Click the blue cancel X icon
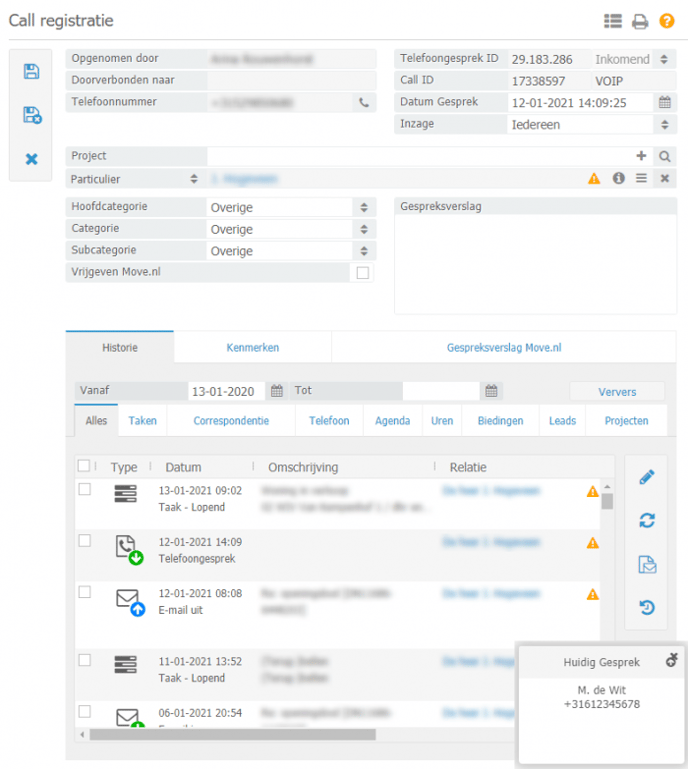Image resolution: width=688 pixels, height=769 pixels. (31, 159)
